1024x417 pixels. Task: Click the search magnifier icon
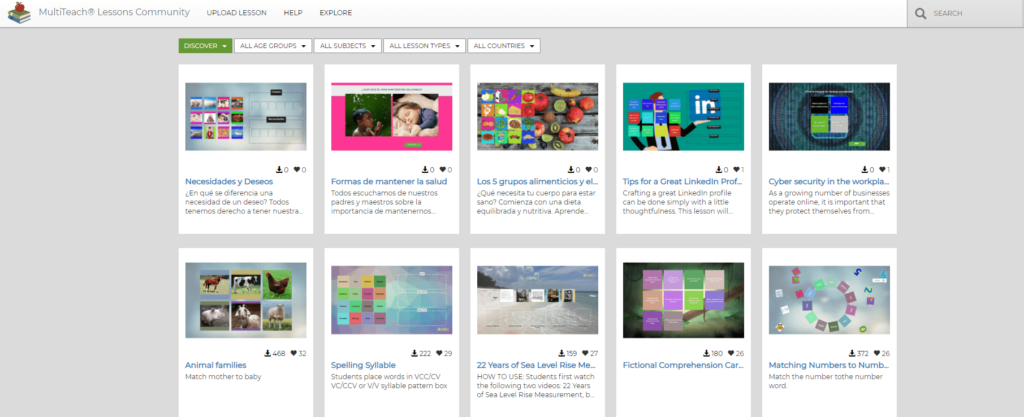pos(921,13)
